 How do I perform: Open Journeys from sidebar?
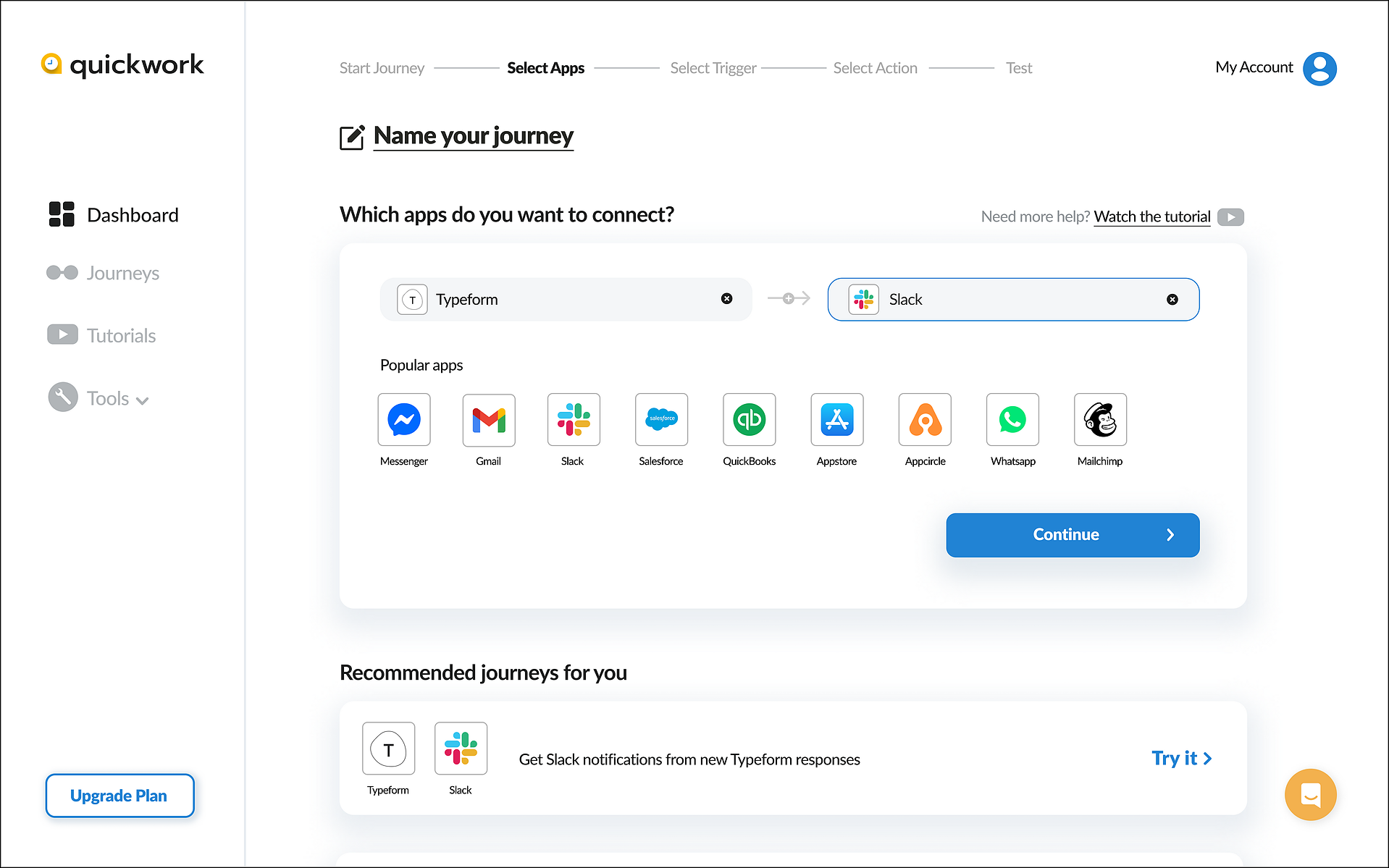tap(103, 273)
